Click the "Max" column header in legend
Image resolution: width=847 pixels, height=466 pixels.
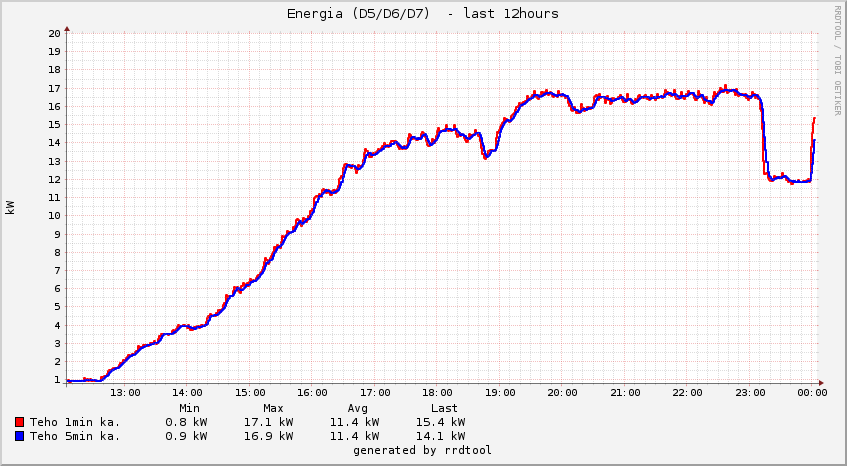tap(273, 408)
